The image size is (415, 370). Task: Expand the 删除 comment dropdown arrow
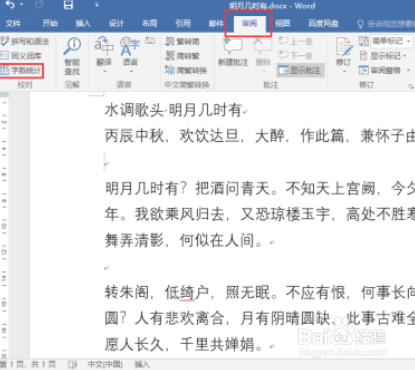point(264,71)
